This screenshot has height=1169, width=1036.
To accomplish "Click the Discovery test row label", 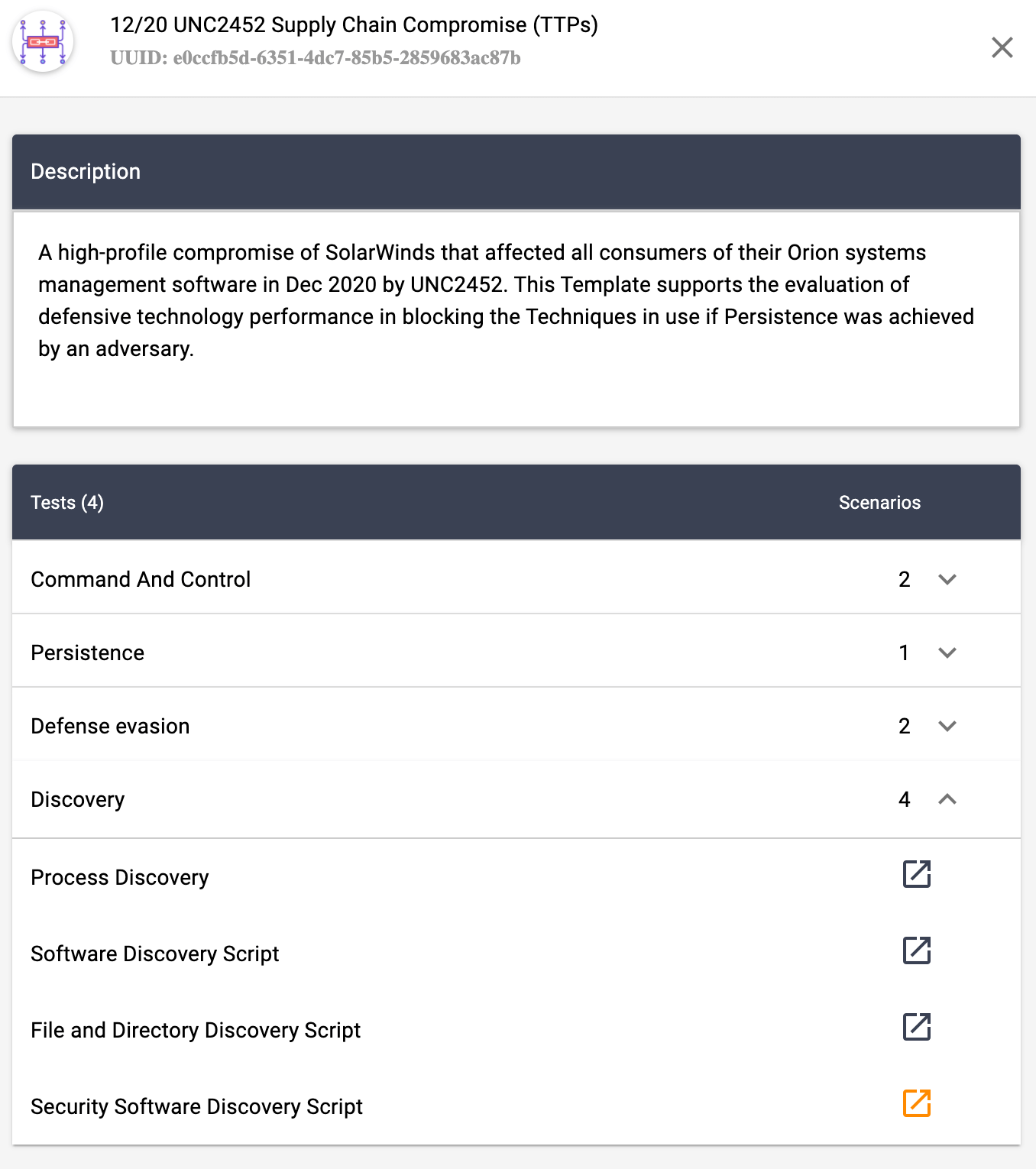I will click(77, 799).
